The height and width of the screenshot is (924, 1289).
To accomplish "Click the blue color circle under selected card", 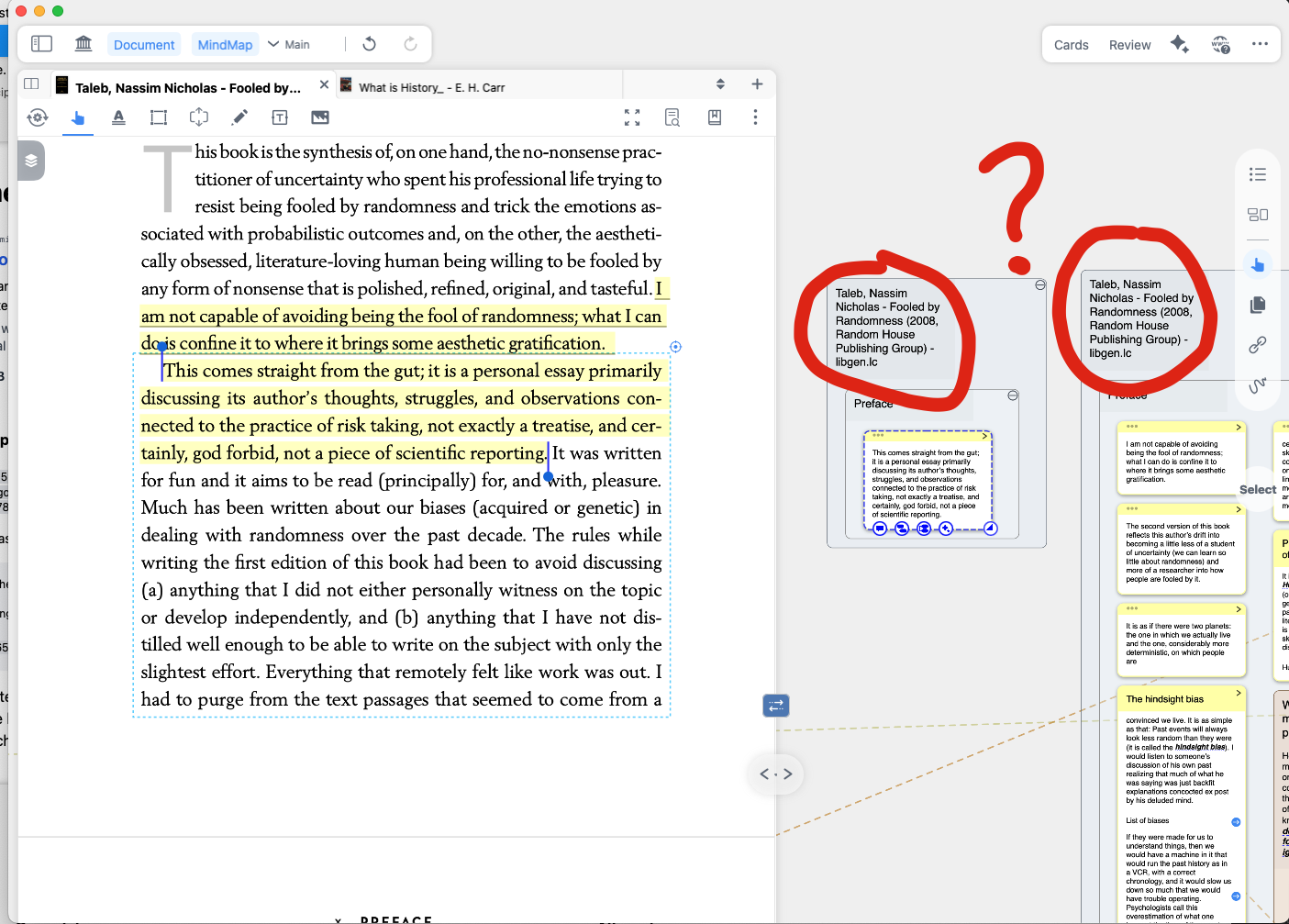I will (880, 529).
